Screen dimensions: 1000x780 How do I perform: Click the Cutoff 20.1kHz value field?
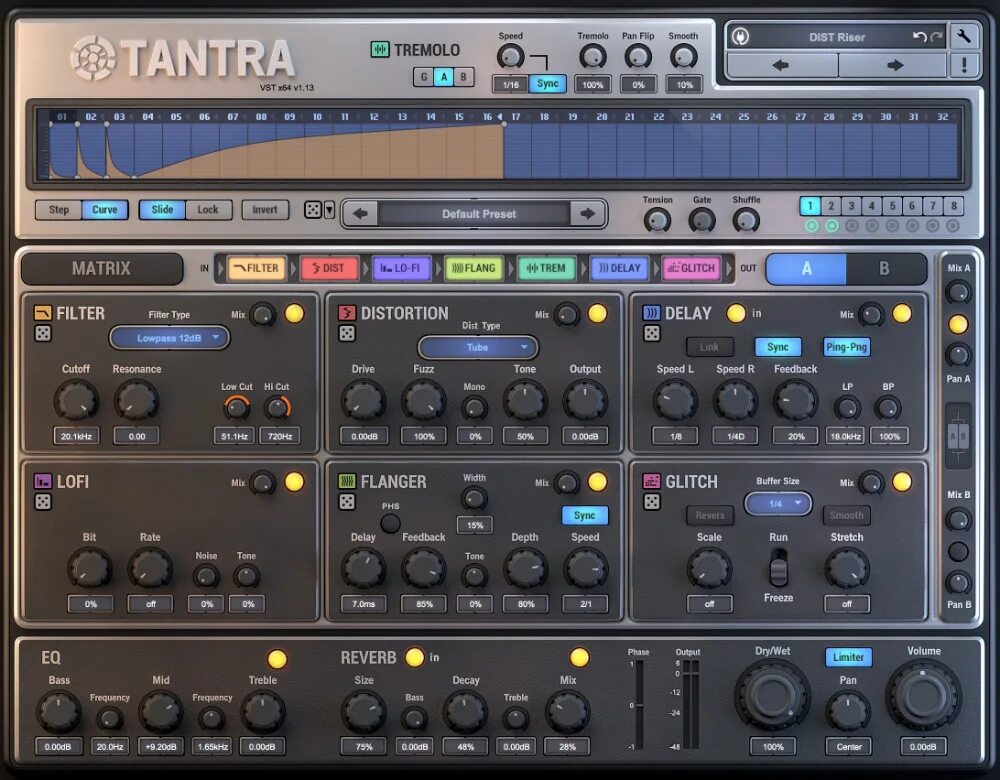[x=76, y=436]
